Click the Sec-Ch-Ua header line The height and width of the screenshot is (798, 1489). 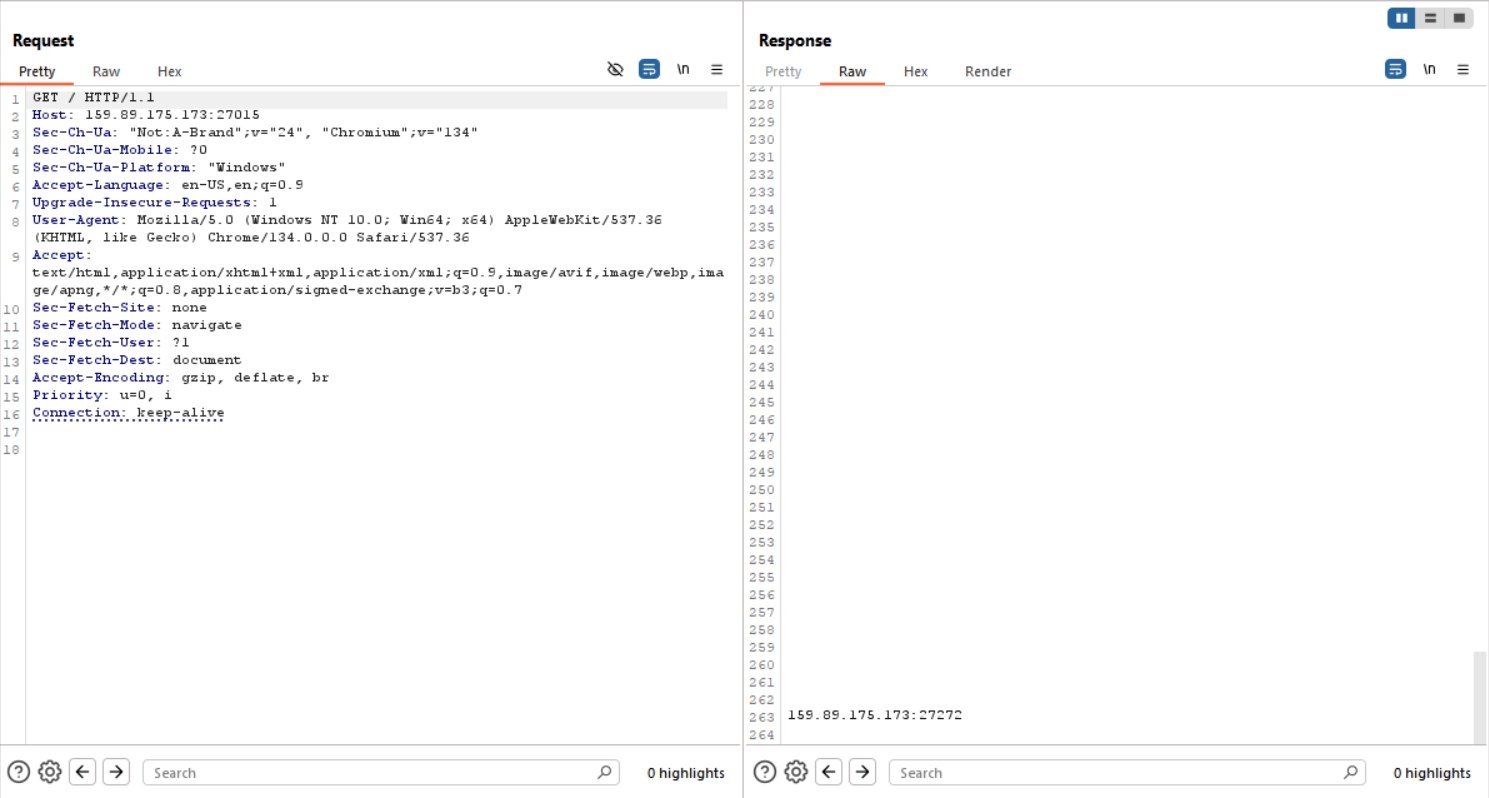point(255,132)
